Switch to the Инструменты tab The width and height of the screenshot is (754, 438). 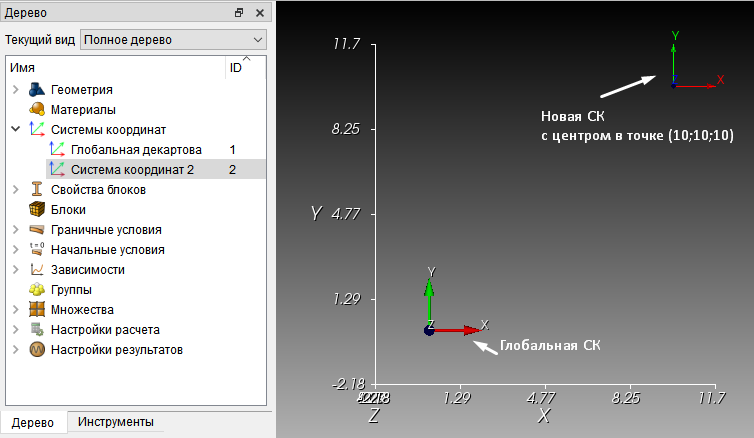pos(116,422)
